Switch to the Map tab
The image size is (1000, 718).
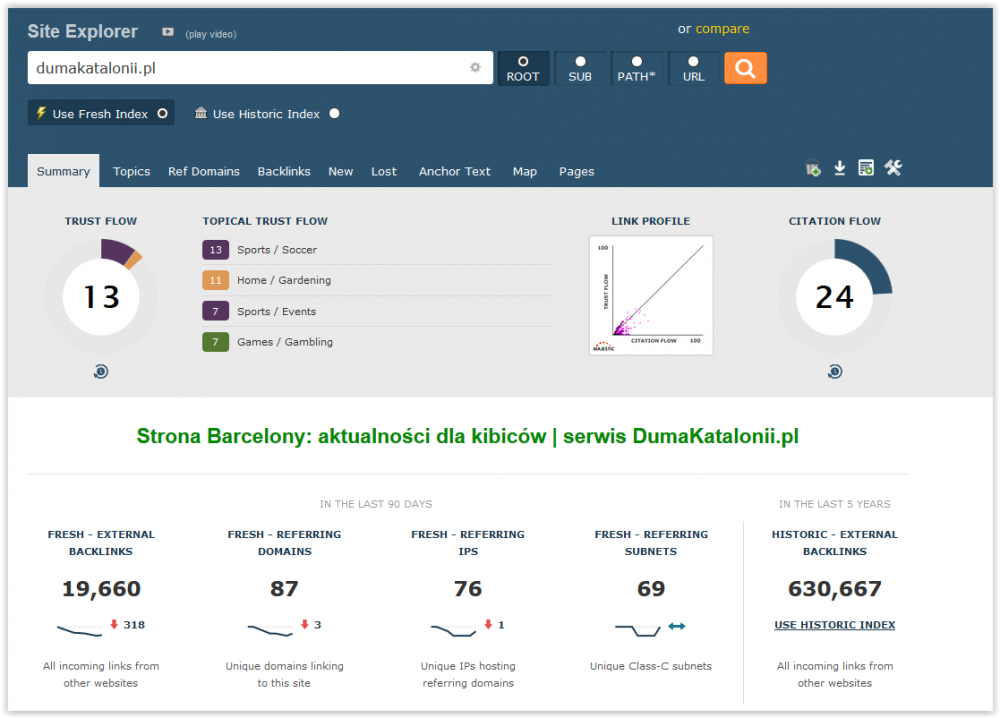pyautogui.click(x=525, y=172)
